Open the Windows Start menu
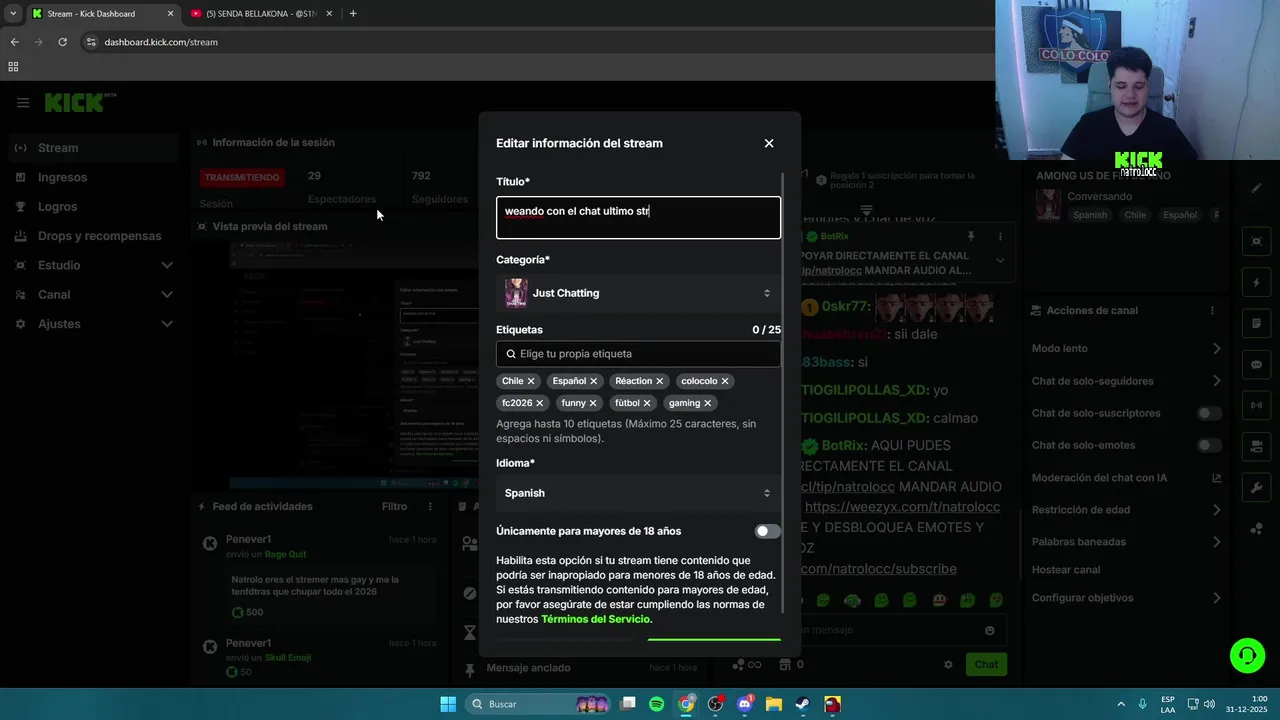The height and width of the screenshot is (720, 1280). pyautogui.click(x=448, y=704)
